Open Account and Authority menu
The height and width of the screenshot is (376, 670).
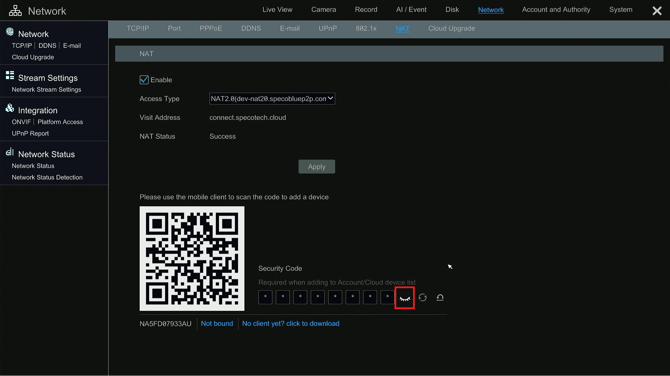click(556, 9)
